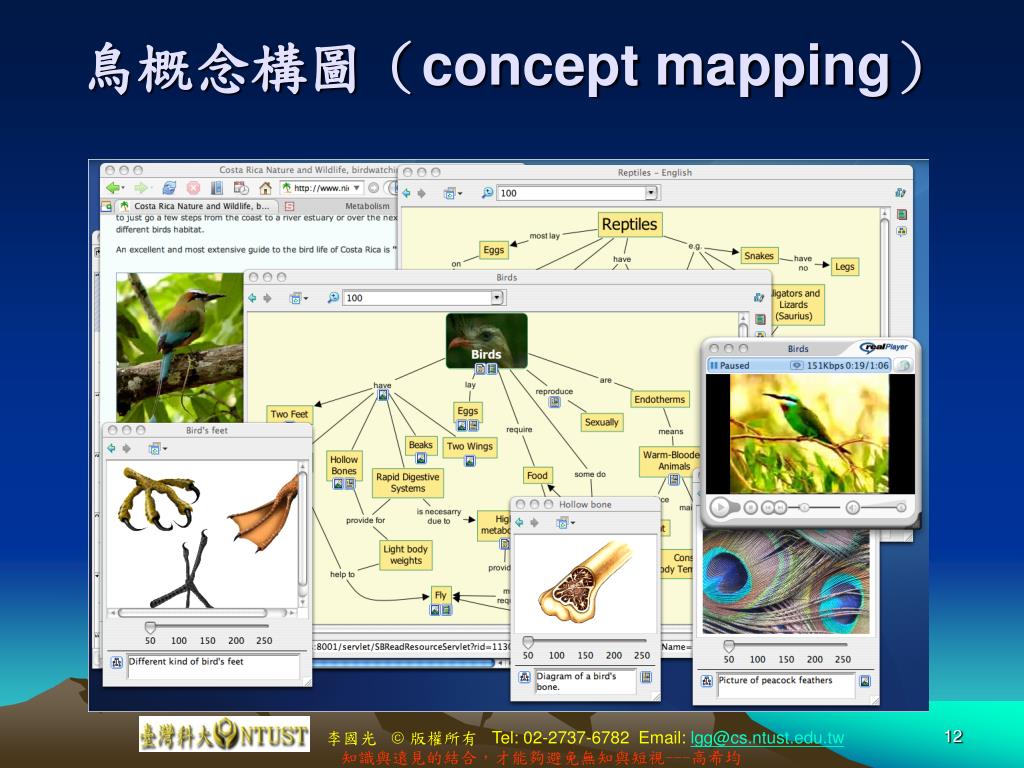Open view dropdown in Hollow bone window
Screen dimensions: 1024x768
pyautogui.click(x=565, y=522)
